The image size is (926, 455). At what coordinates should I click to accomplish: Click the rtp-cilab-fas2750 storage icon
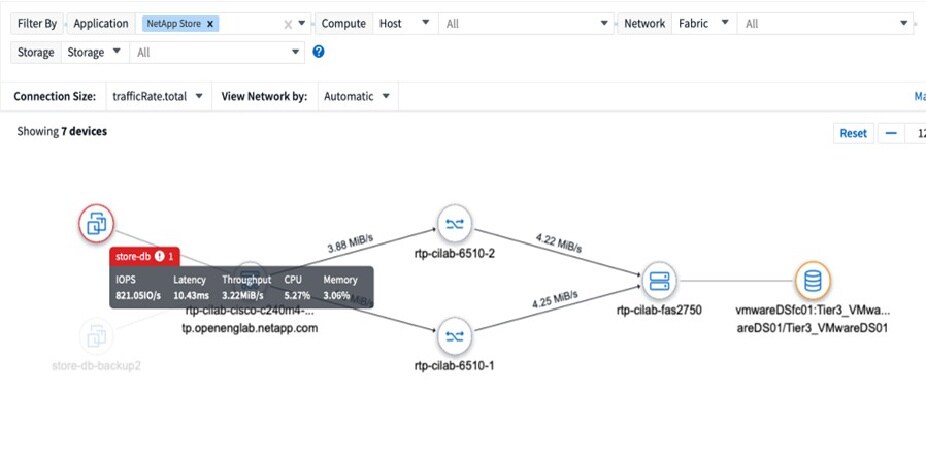coord(658,280)
